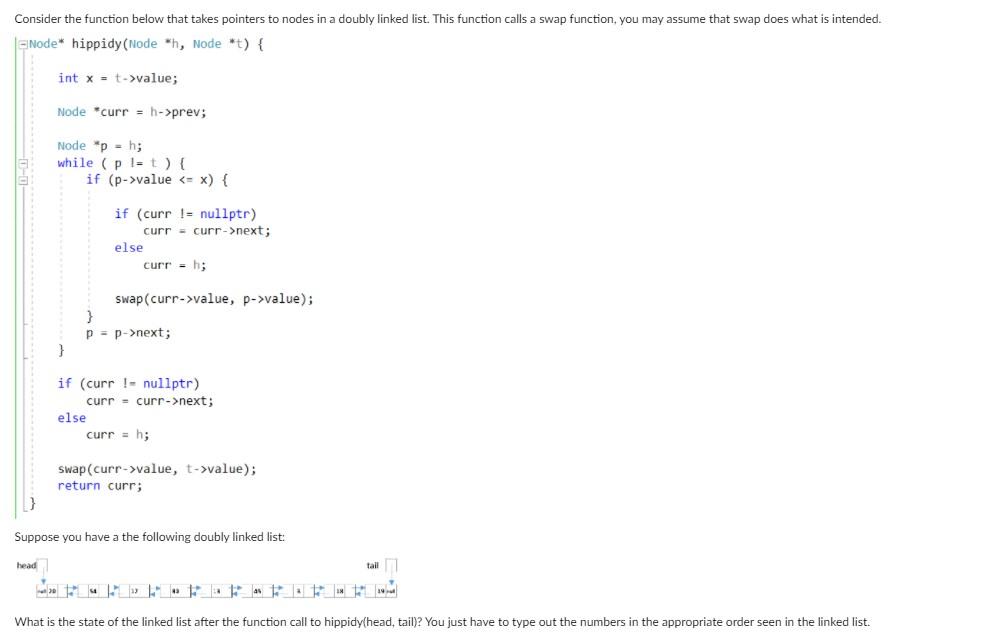The width and height of the screenshot is (993, 634).
Task: Click the arrow icon linking node 20 to node 54
Action: click(72, 589)
